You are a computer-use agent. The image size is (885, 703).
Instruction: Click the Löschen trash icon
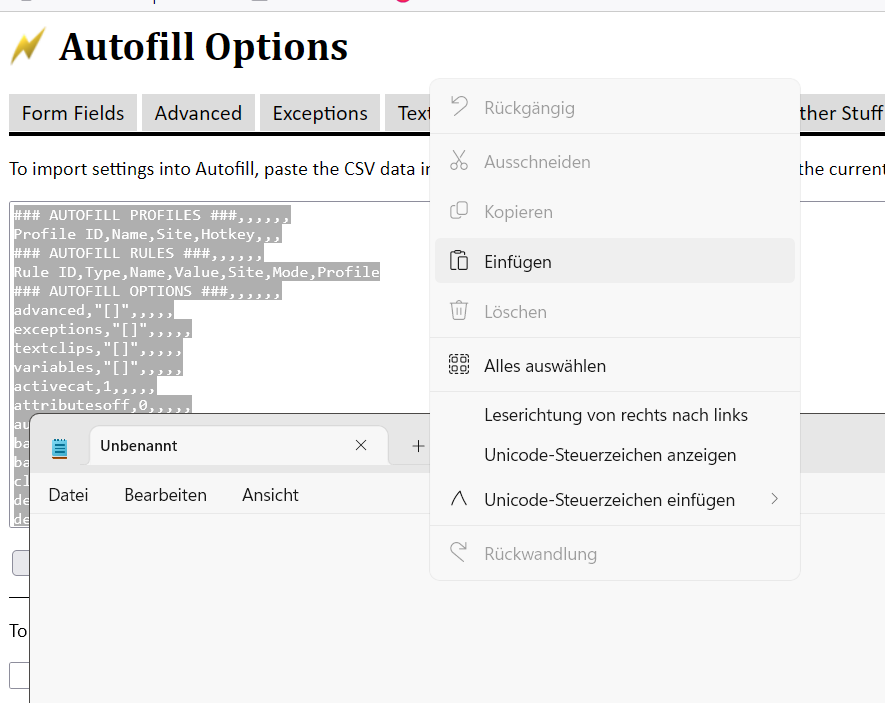pyautogui.click(x=459, y=311)
